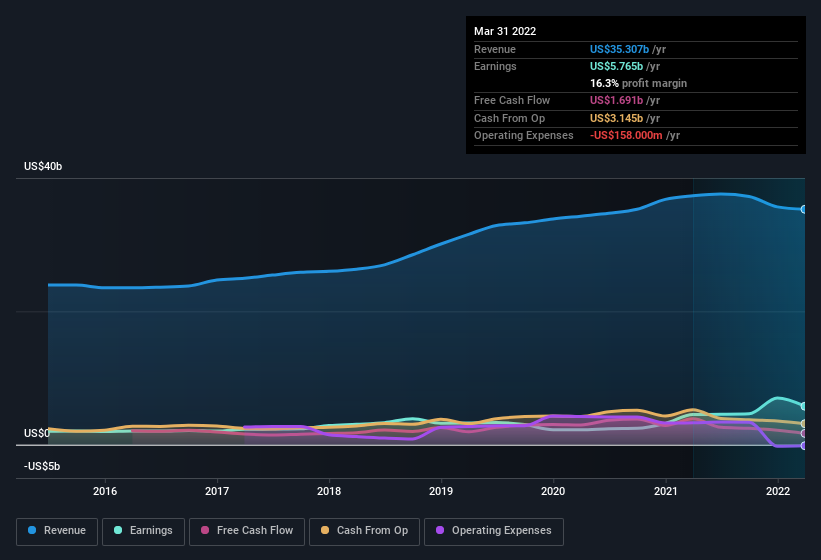821x560 pixels.
Task: Click the 2022 x-axis label
Action: click(x=778, y=491)
